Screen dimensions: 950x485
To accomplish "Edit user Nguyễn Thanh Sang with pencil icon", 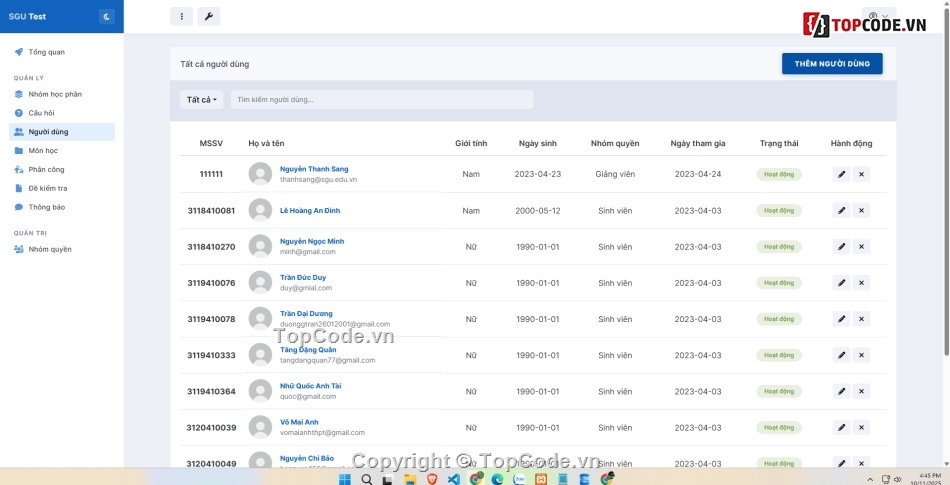I will click(841, 174).
